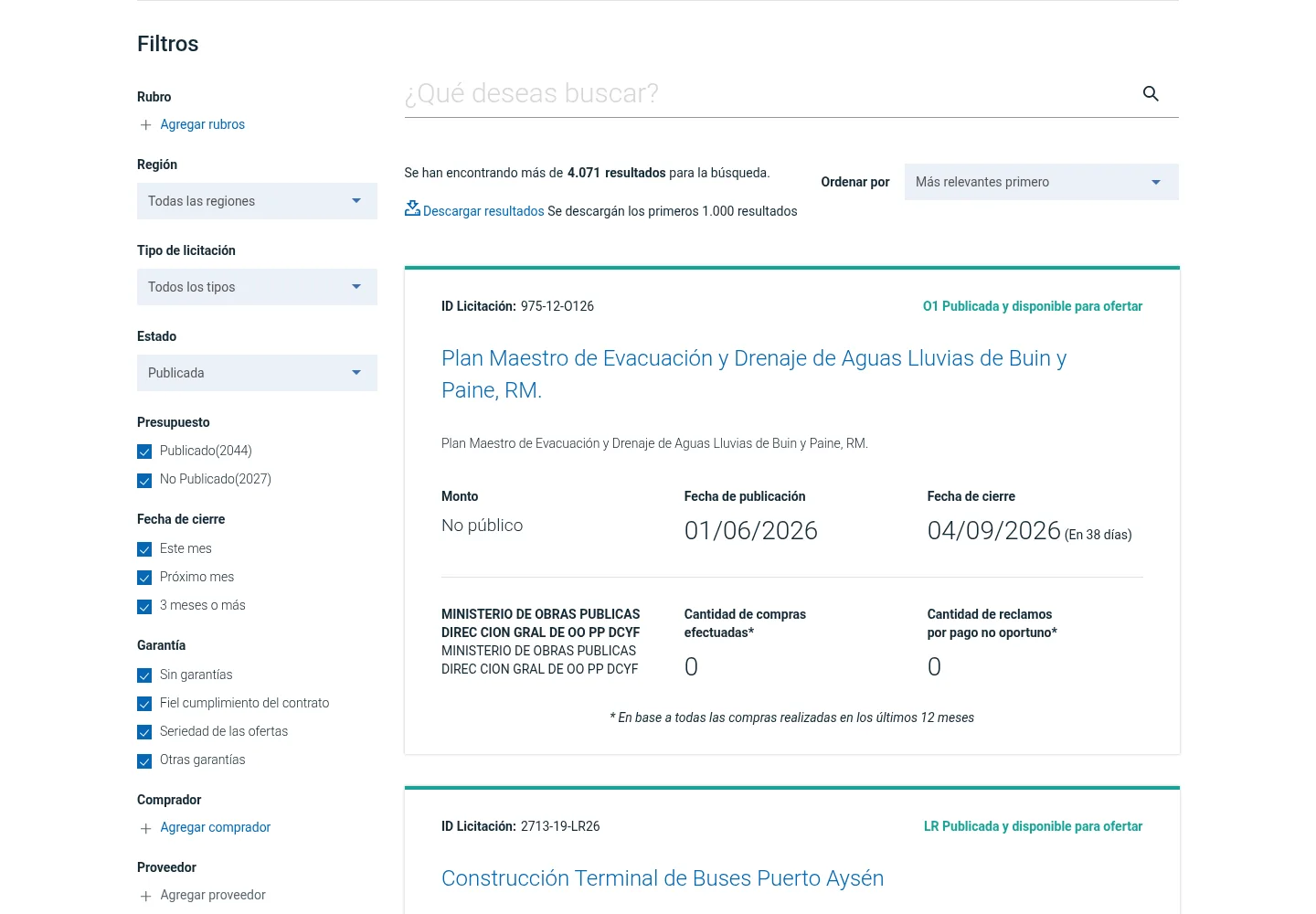Screen dimensions: 1316x914
Task: Click the closing date 04/09/2026
Action: point(994,531)
